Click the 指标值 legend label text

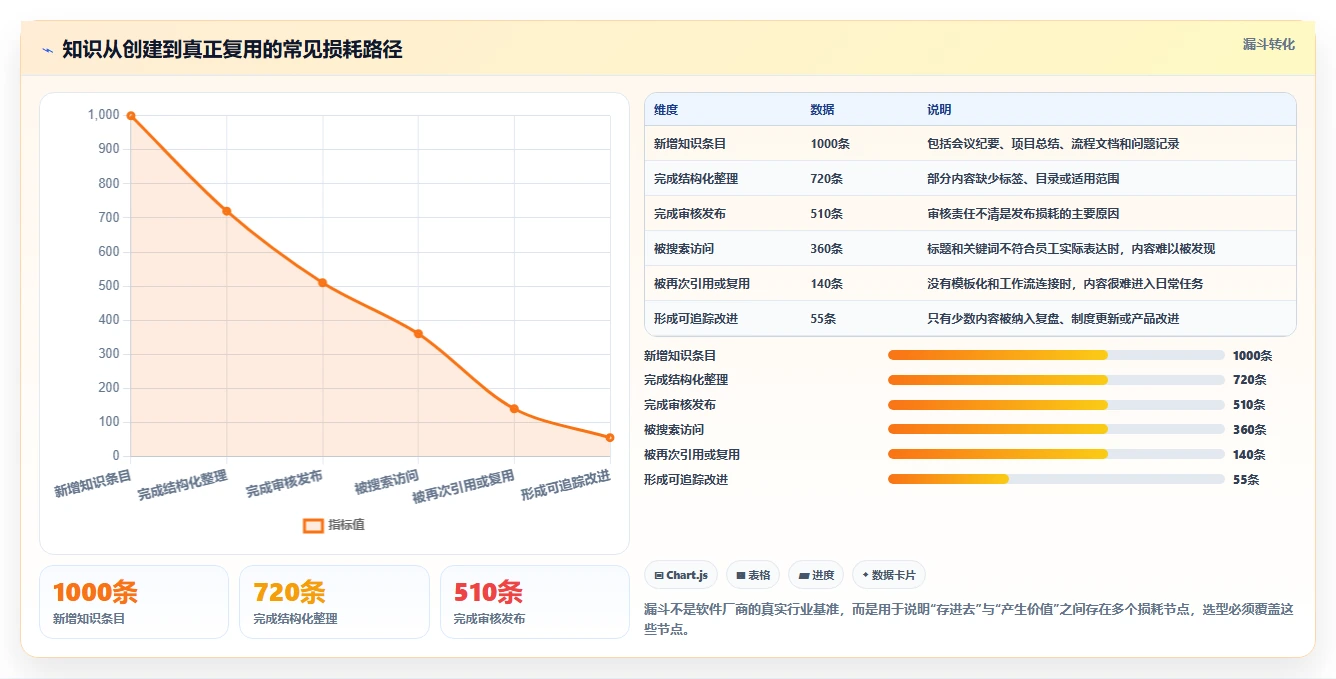[x=346, y=525]
